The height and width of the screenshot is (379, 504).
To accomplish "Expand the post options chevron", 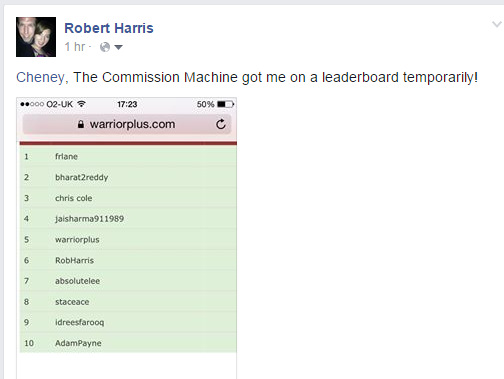I will (x=497, y=24).
